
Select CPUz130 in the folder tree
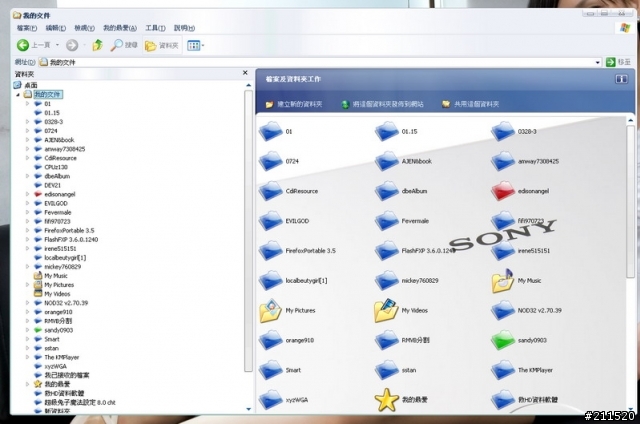point(56,167)
